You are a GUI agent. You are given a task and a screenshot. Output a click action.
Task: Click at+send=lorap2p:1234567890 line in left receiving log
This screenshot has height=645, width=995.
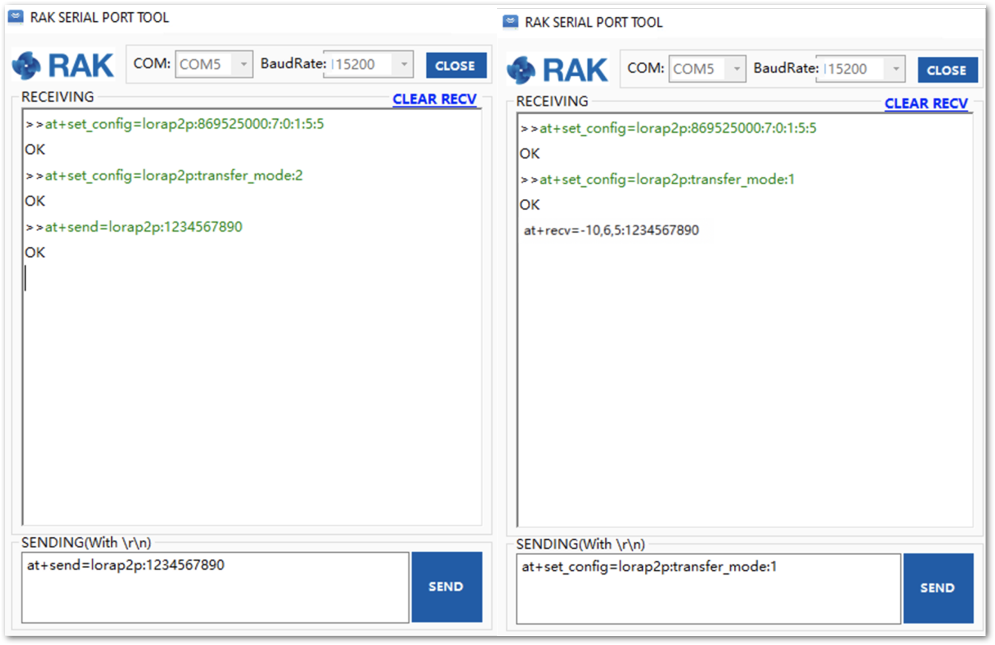[134, 227]
